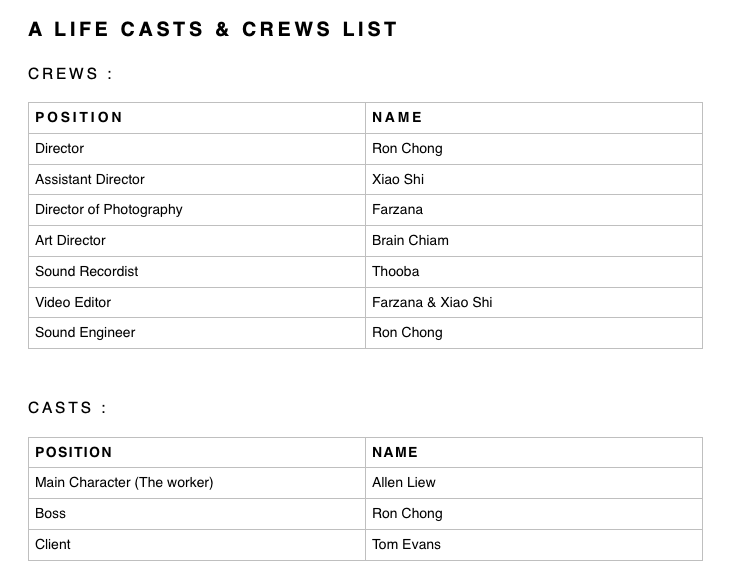The width and height of the screenshot is (730, 584).
Task: Click the 'A LIFE CASTS & CREWS LIST' title
Action: (213, 29)
